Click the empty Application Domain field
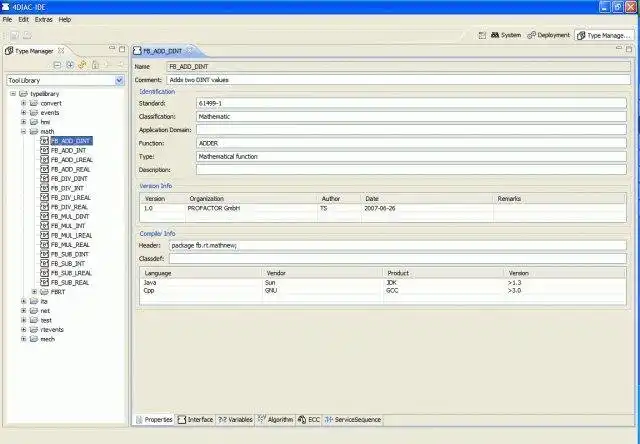This screenshot has width=640, height=444. point(411,130)
